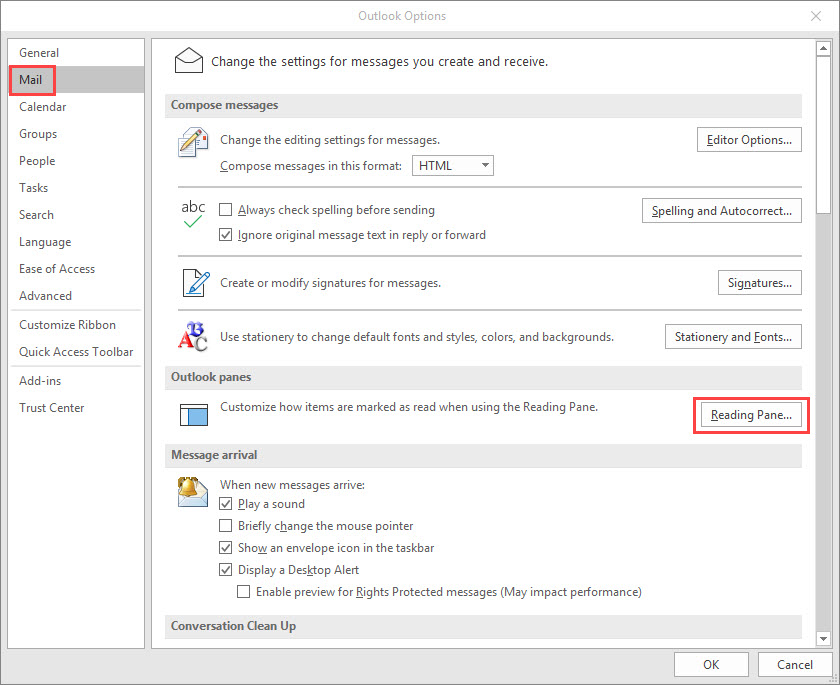840x685 pixels.
Task: Click the 'When new messages arrive:' label
Action: pos(292,485)
